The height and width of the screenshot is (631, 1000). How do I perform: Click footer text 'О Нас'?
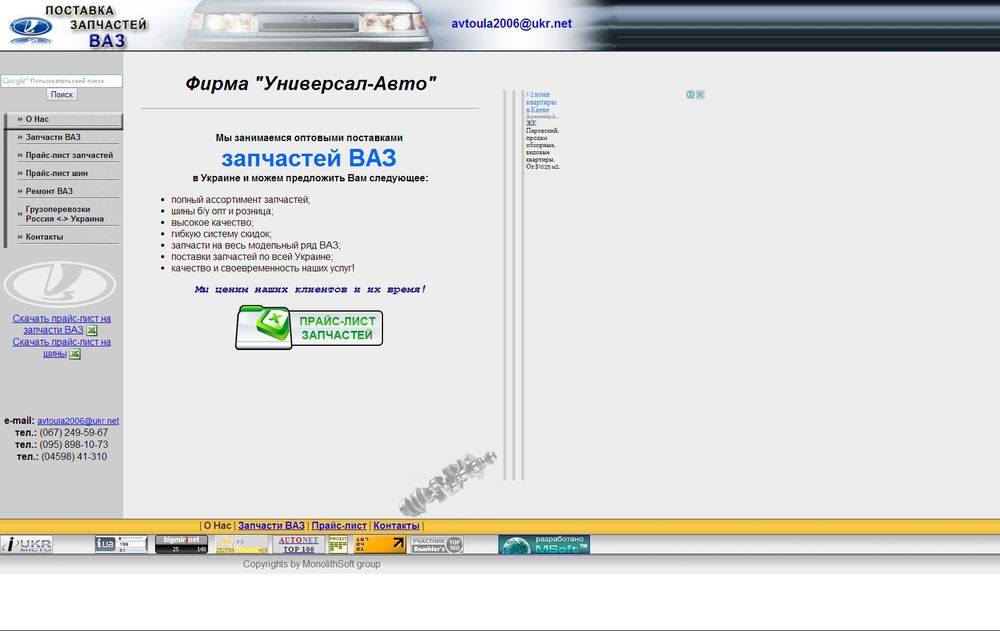[x=217, y=526]
